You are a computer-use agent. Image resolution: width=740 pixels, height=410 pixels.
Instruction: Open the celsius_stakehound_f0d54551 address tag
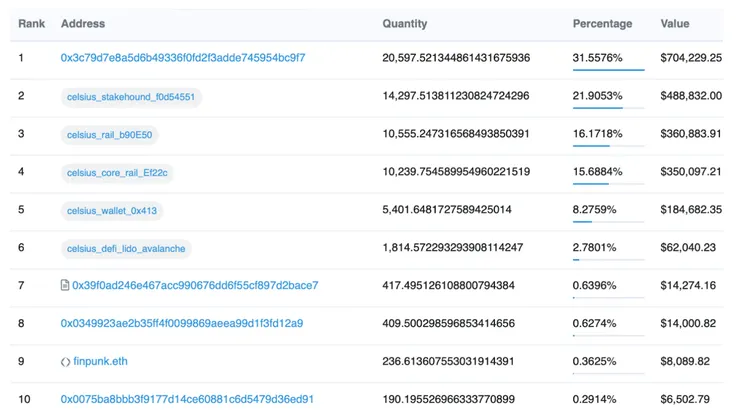coord(131,97)
